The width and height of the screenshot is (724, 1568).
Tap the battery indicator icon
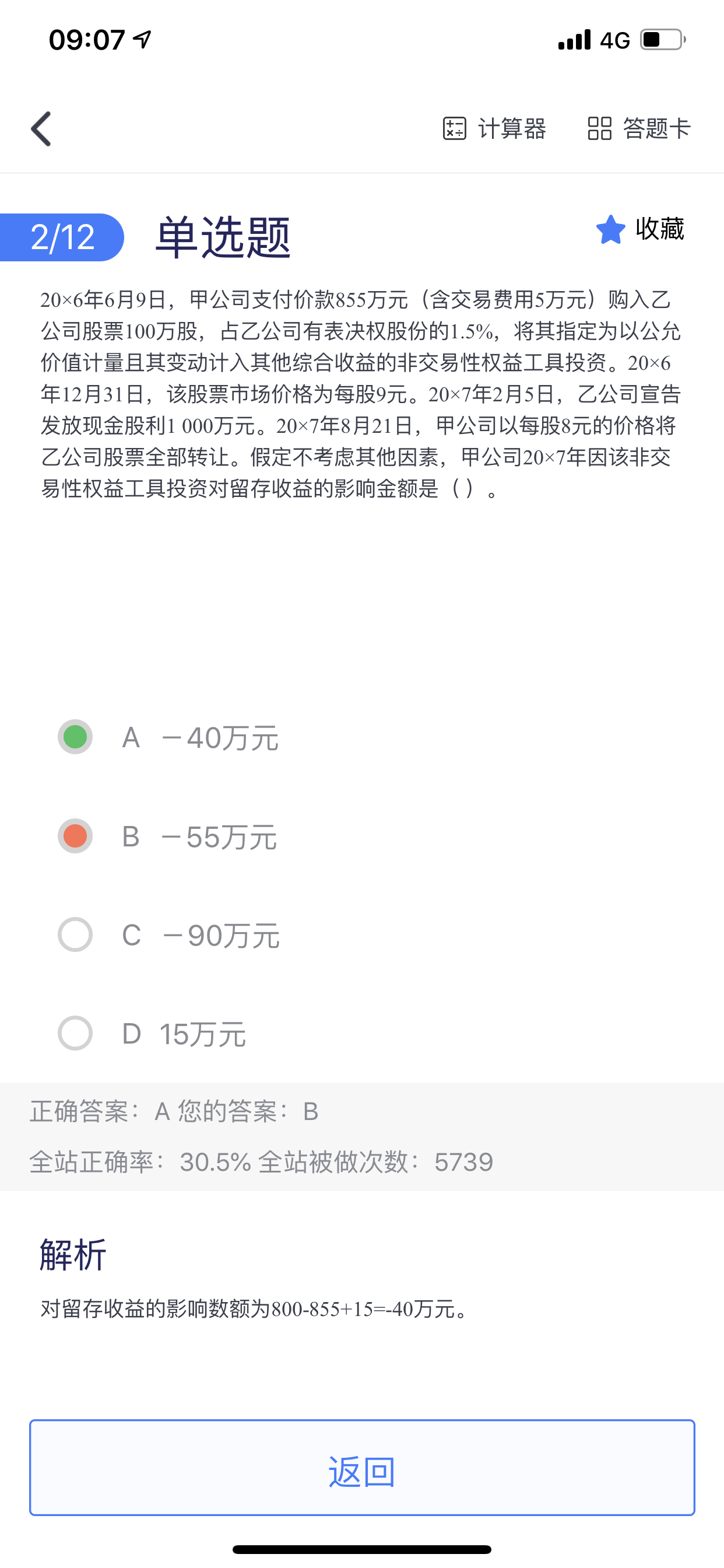[x=663, y=40]
